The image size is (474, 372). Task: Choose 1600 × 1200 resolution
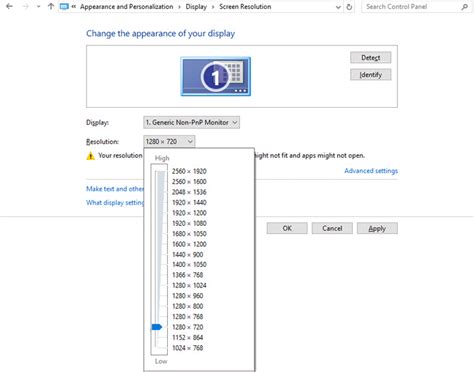click(189, 244)
